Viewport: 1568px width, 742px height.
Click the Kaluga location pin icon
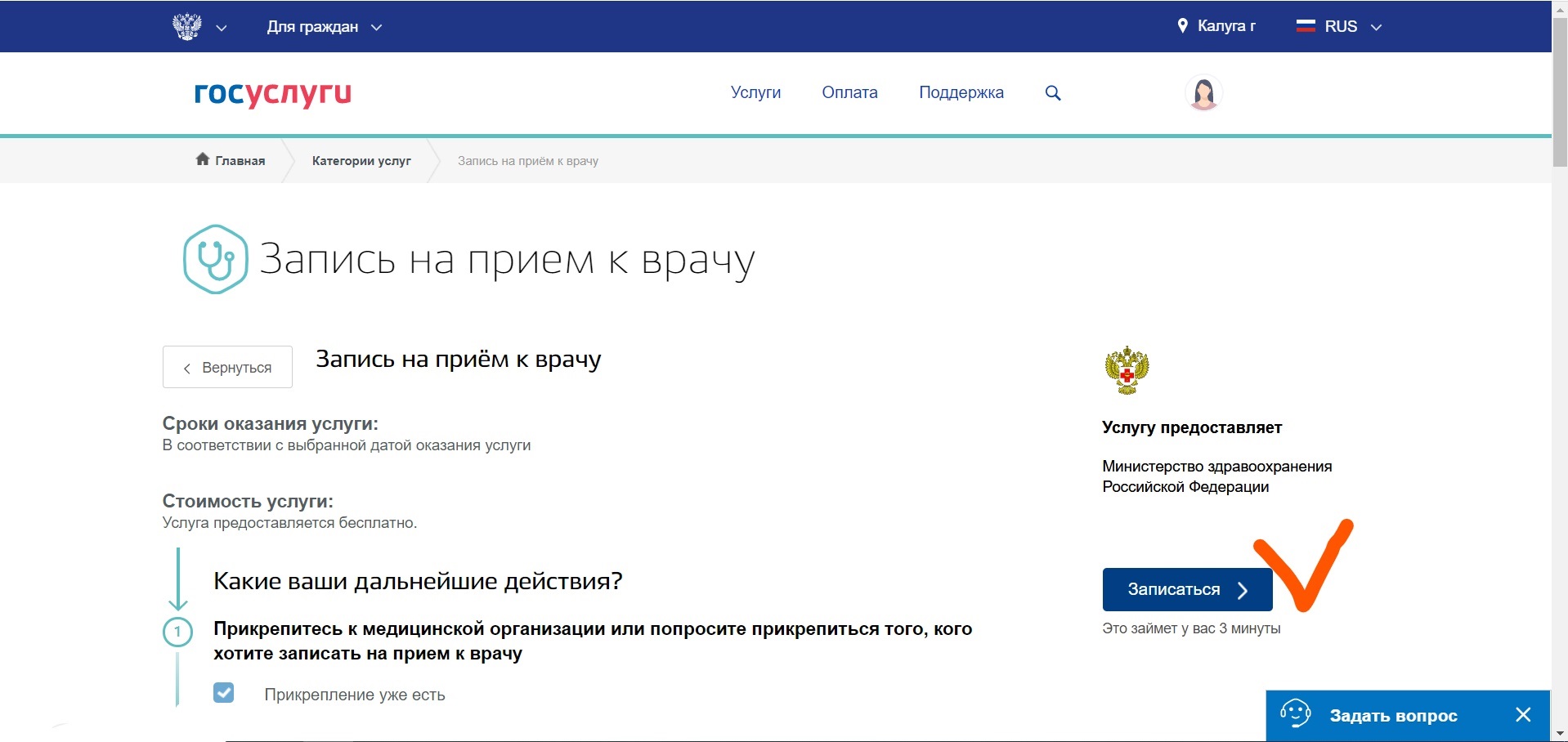(1182, 26)
